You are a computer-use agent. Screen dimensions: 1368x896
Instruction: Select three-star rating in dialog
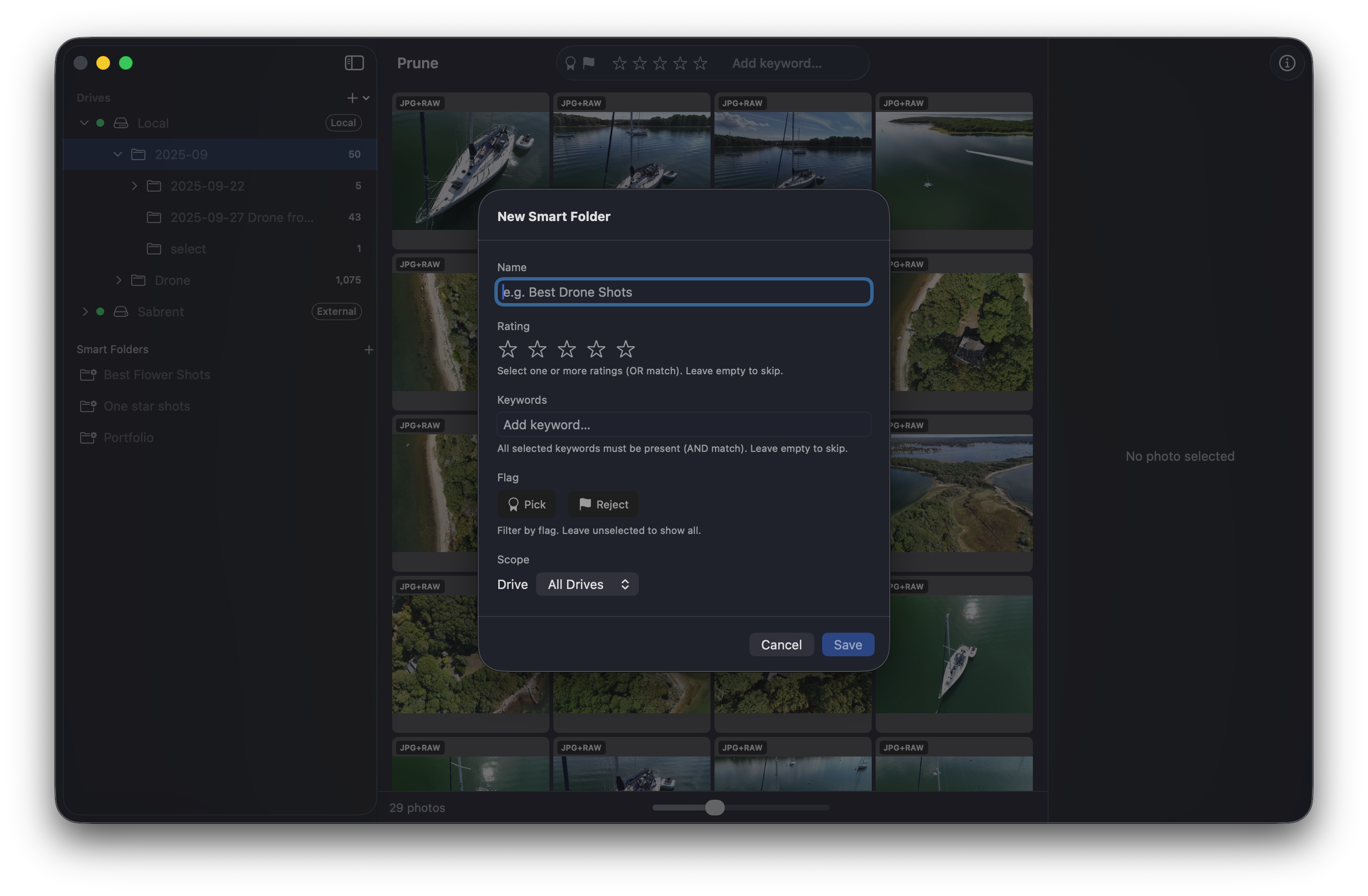pos(567,349)
